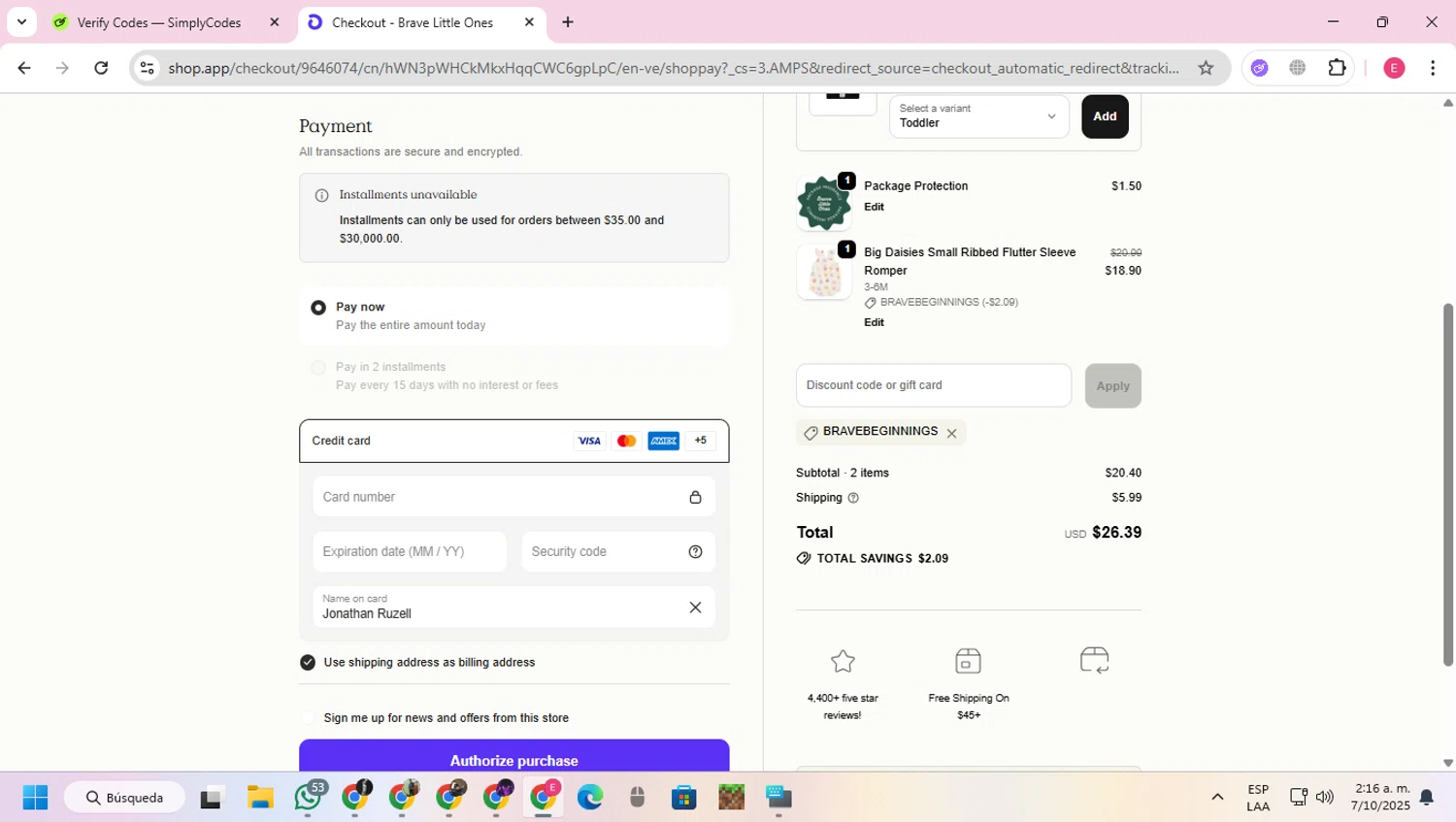
Task: Click the returns truck icon
Action: [1094, 661]
